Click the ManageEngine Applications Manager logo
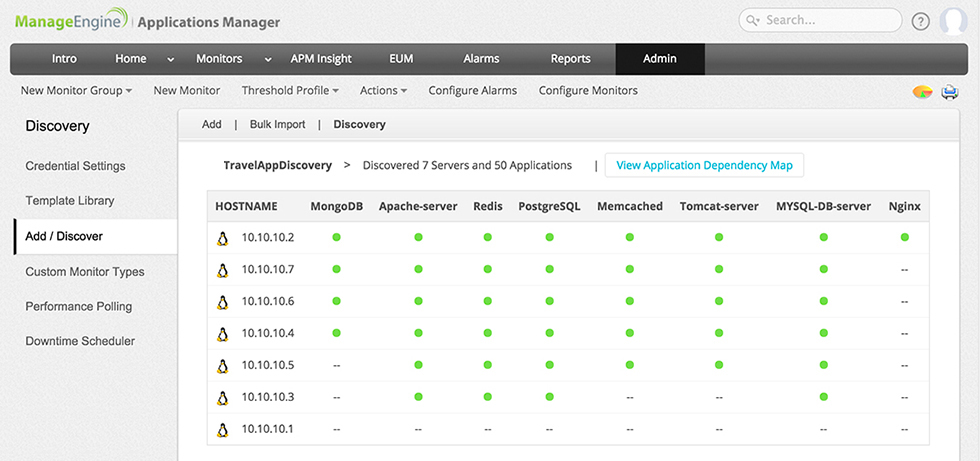The image size is (980, 461). 147,21
